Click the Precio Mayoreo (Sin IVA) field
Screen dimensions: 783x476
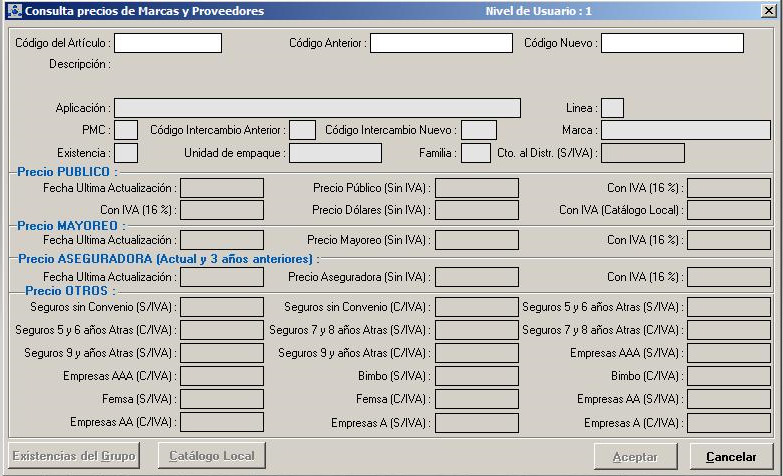point(476,240)
